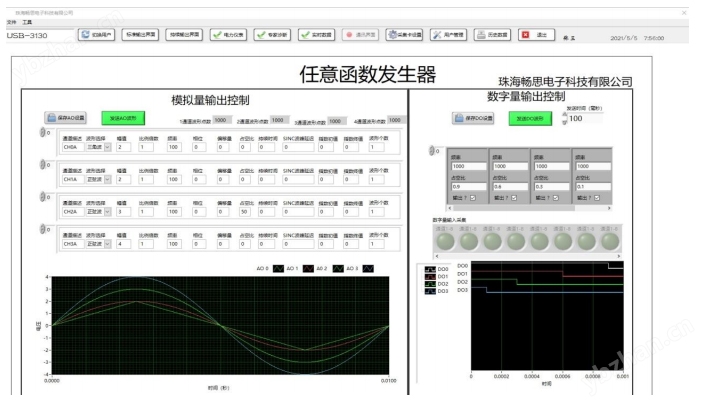Open the 工具 tools menu
This screenshot has height=407, width=705.
tap(27, 21)
